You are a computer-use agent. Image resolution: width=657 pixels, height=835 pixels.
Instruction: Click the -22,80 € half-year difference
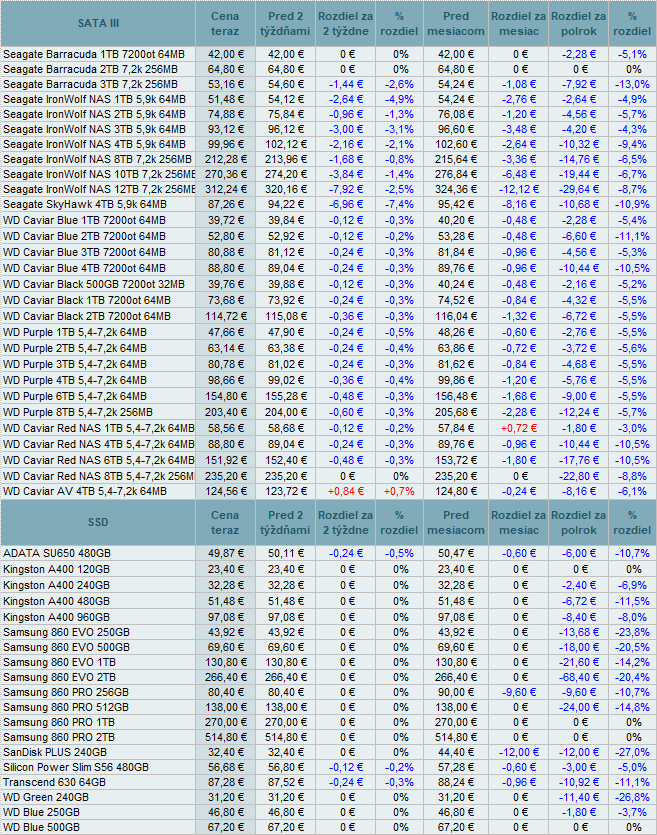579,476
